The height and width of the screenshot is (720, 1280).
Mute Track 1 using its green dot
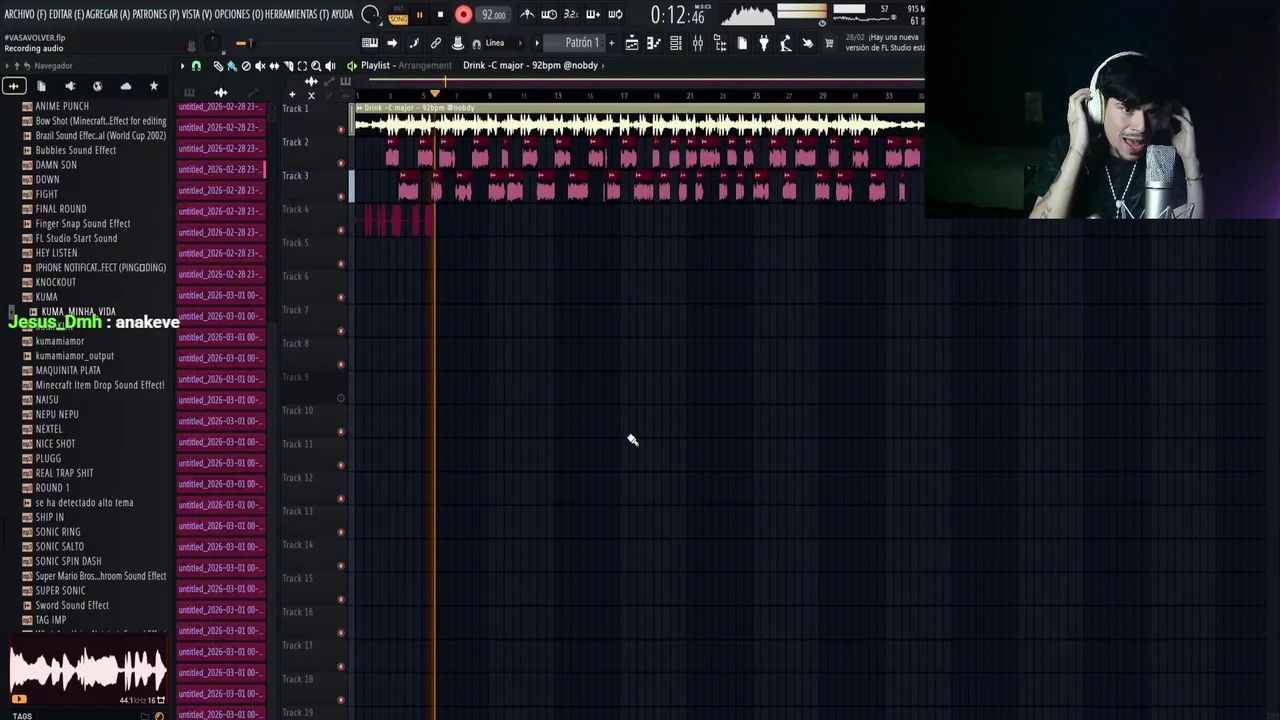tap(341, 129)
